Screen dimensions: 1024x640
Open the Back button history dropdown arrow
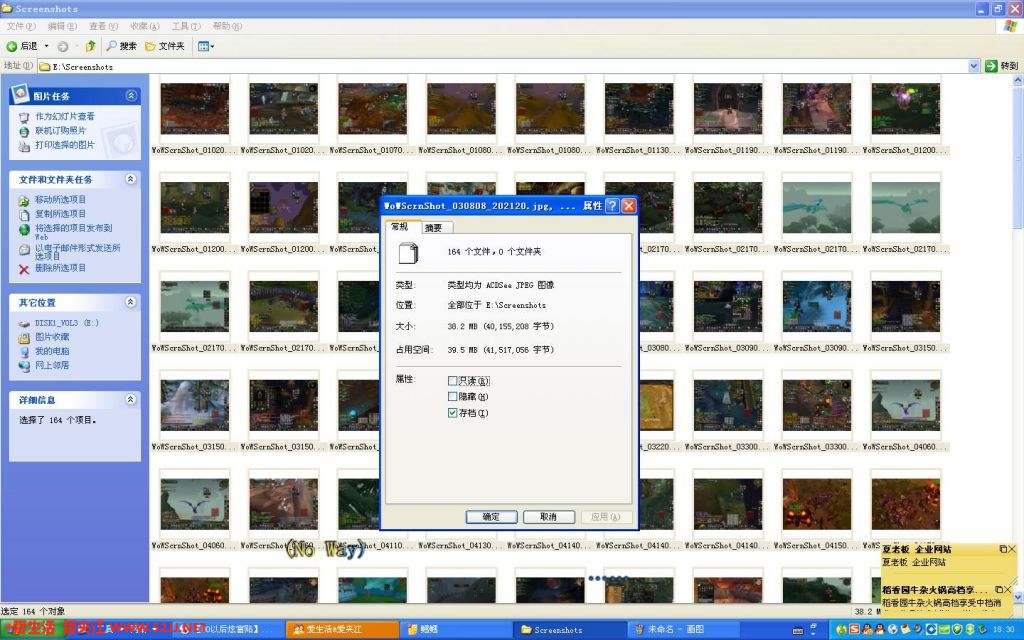[x=46, y=46]
